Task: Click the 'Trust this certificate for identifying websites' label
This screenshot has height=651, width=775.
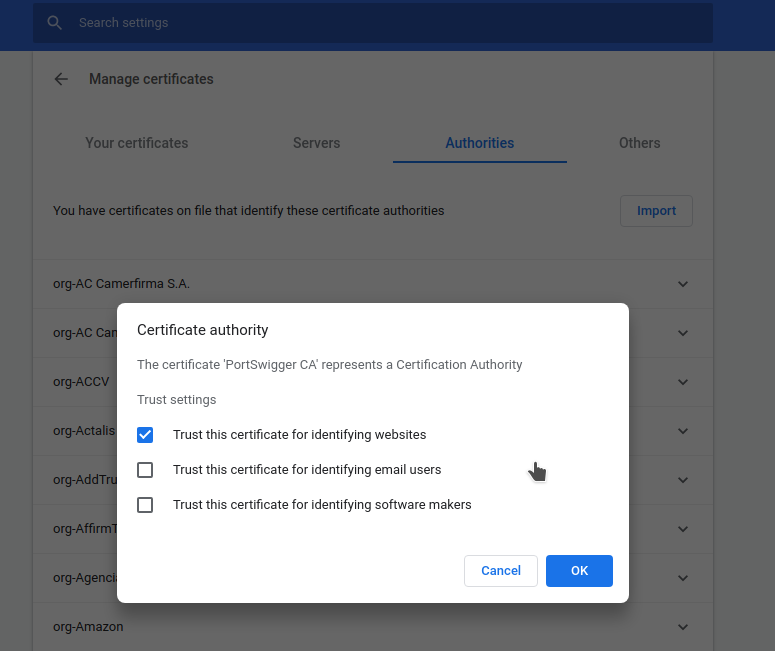Action: 300,434
